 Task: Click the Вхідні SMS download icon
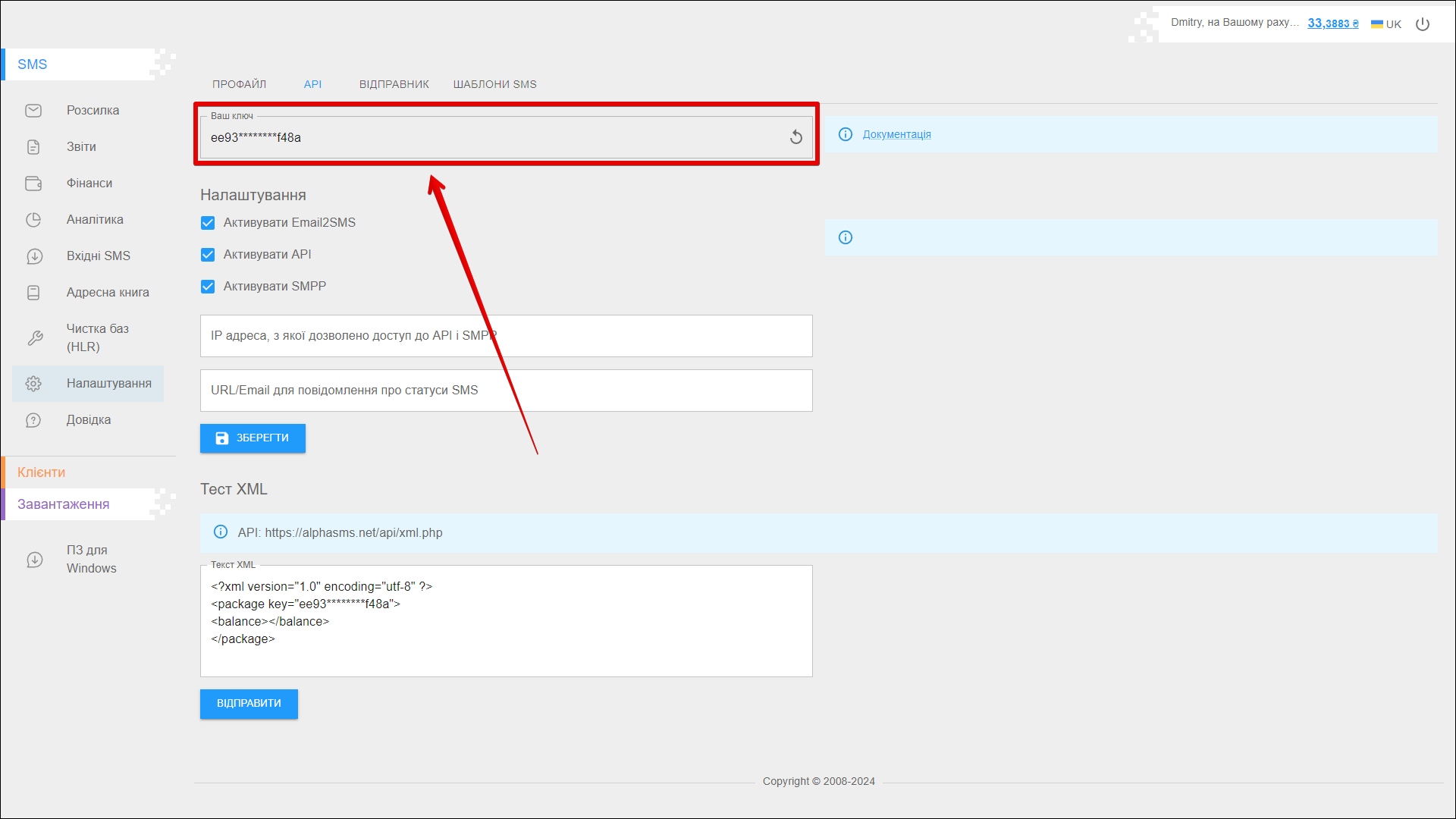pyautogui.click(x=34, y=256)
